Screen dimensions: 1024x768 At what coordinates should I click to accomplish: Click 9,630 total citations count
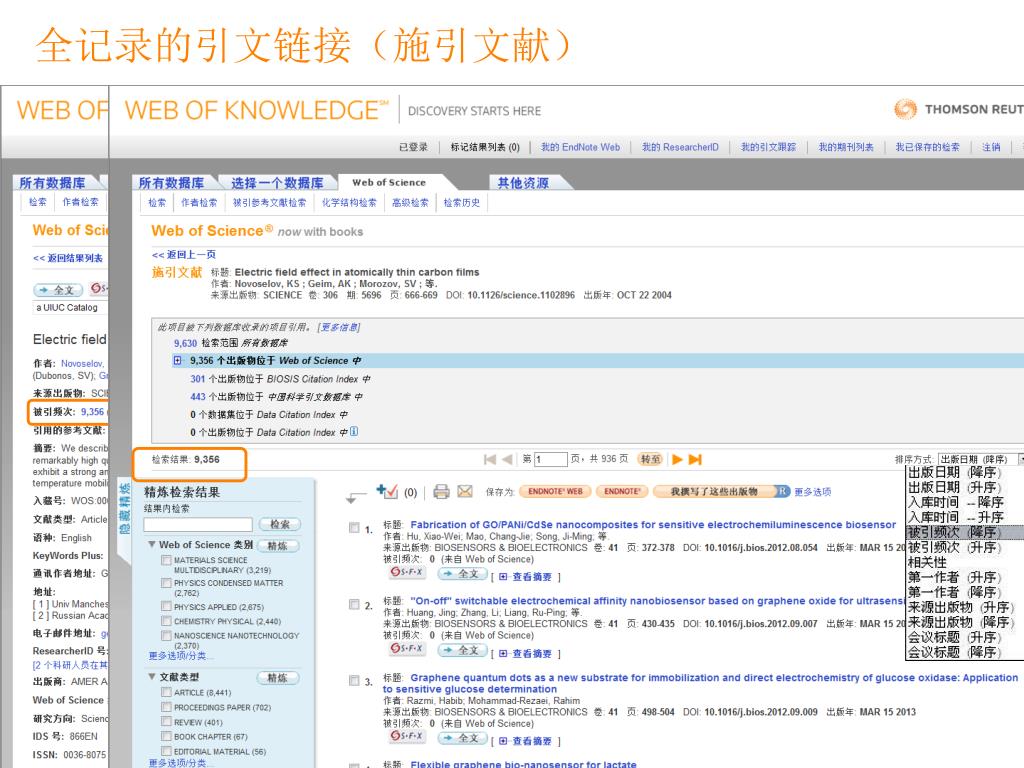pos(185,343)
